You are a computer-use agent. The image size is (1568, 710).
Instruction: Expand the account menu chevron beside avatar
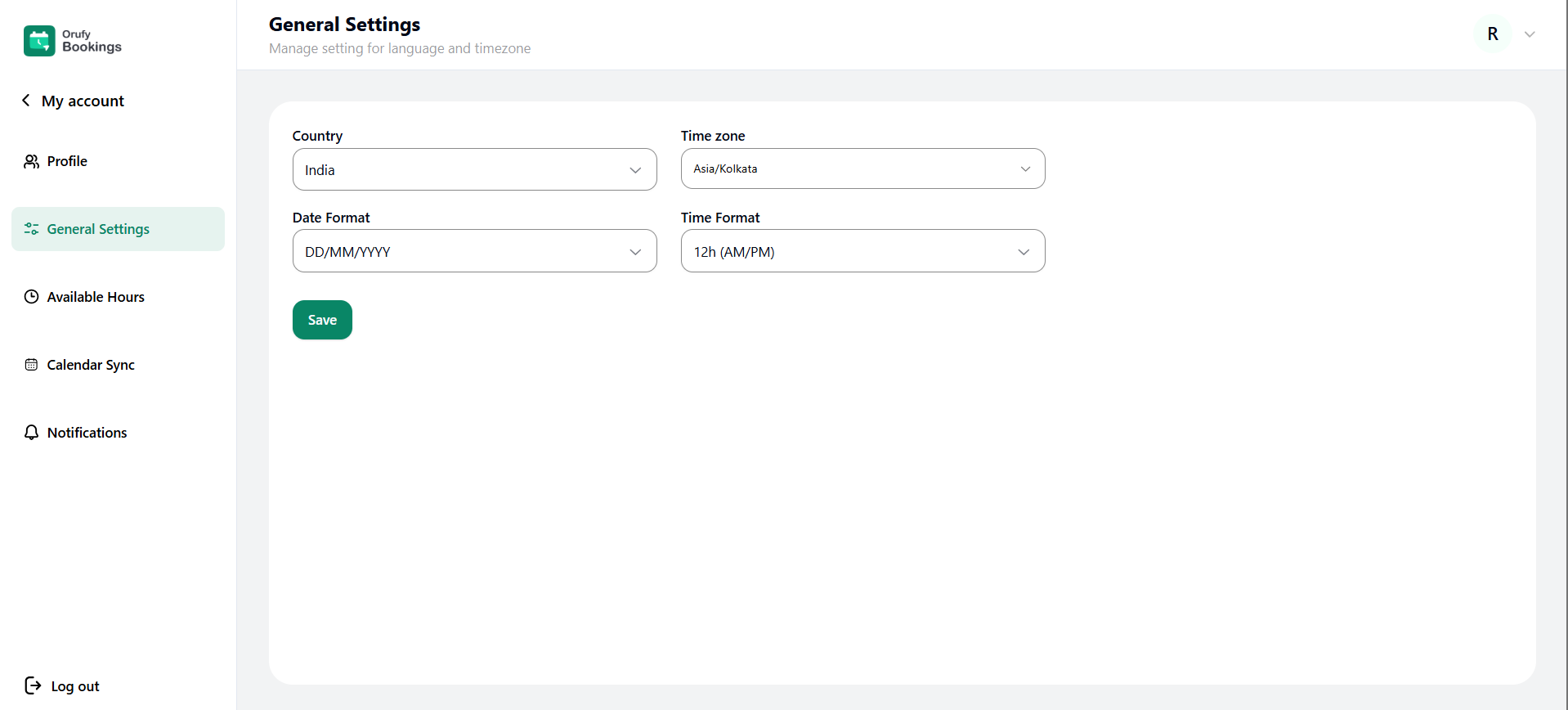click(1530, 34)
